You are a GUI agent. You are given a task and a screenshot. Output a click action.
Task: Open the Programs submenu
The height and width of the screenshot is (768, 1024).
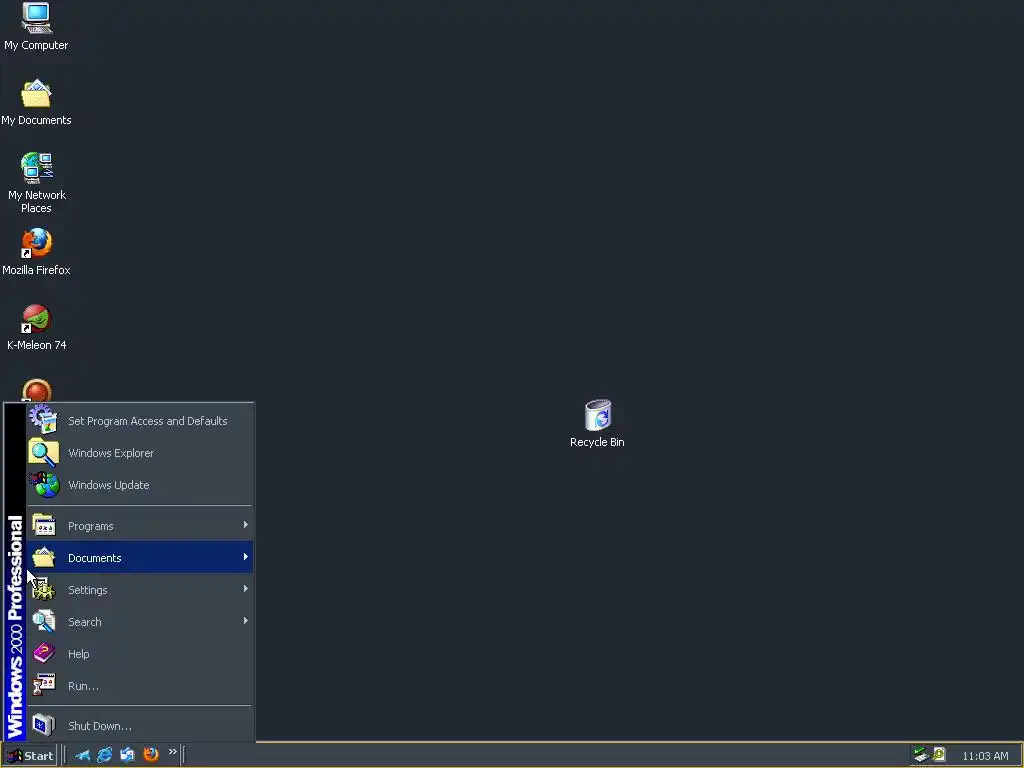[140, 526]
